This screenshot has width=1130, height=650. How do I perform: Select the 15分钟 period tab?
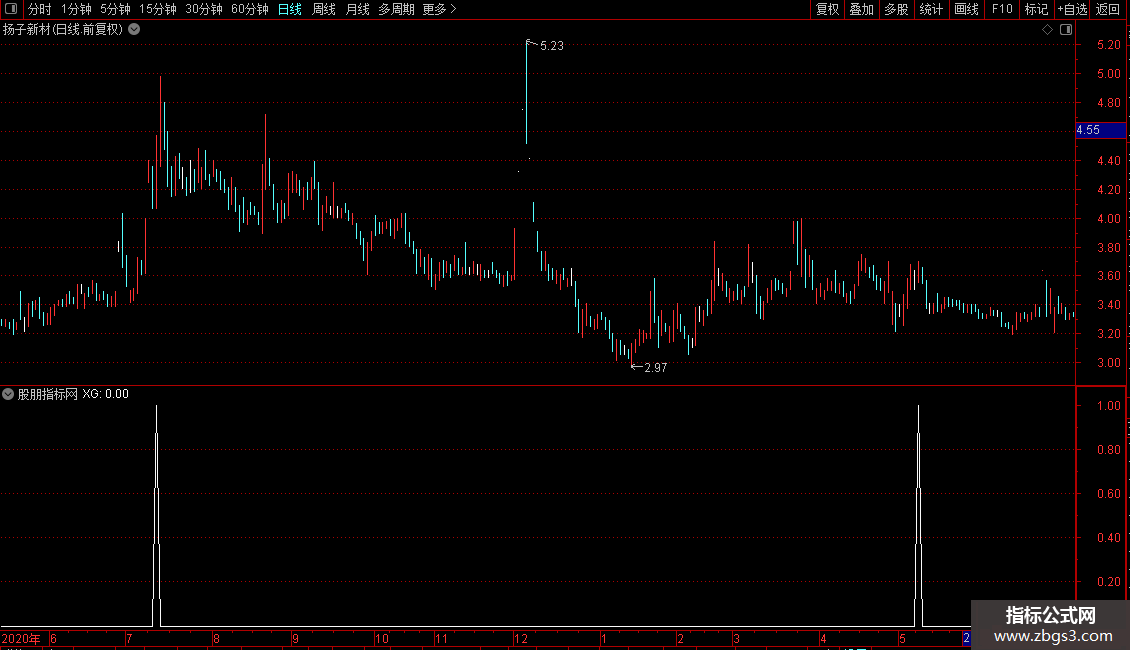(158, 9)
